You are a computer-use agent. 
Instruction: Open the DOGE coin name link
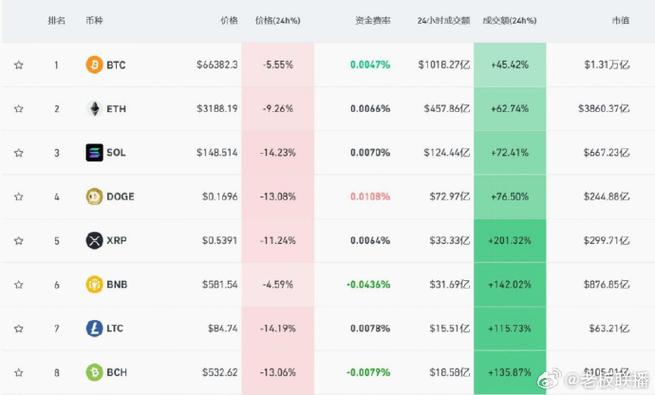(x=120, y=196)
